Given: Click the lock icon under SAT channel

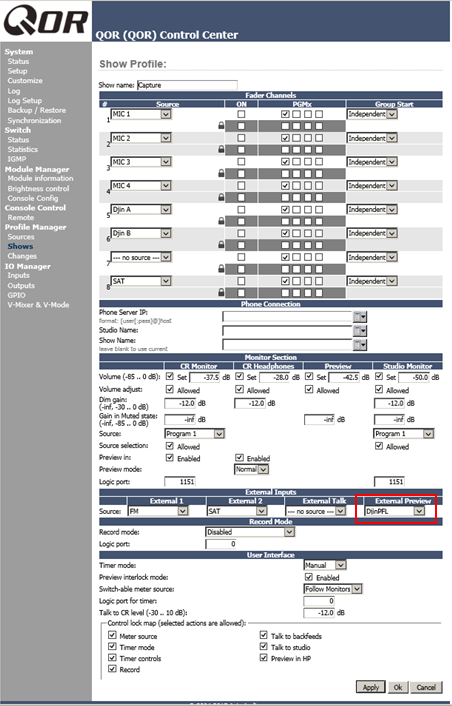Looking at the screenshot, I should 221,292.
